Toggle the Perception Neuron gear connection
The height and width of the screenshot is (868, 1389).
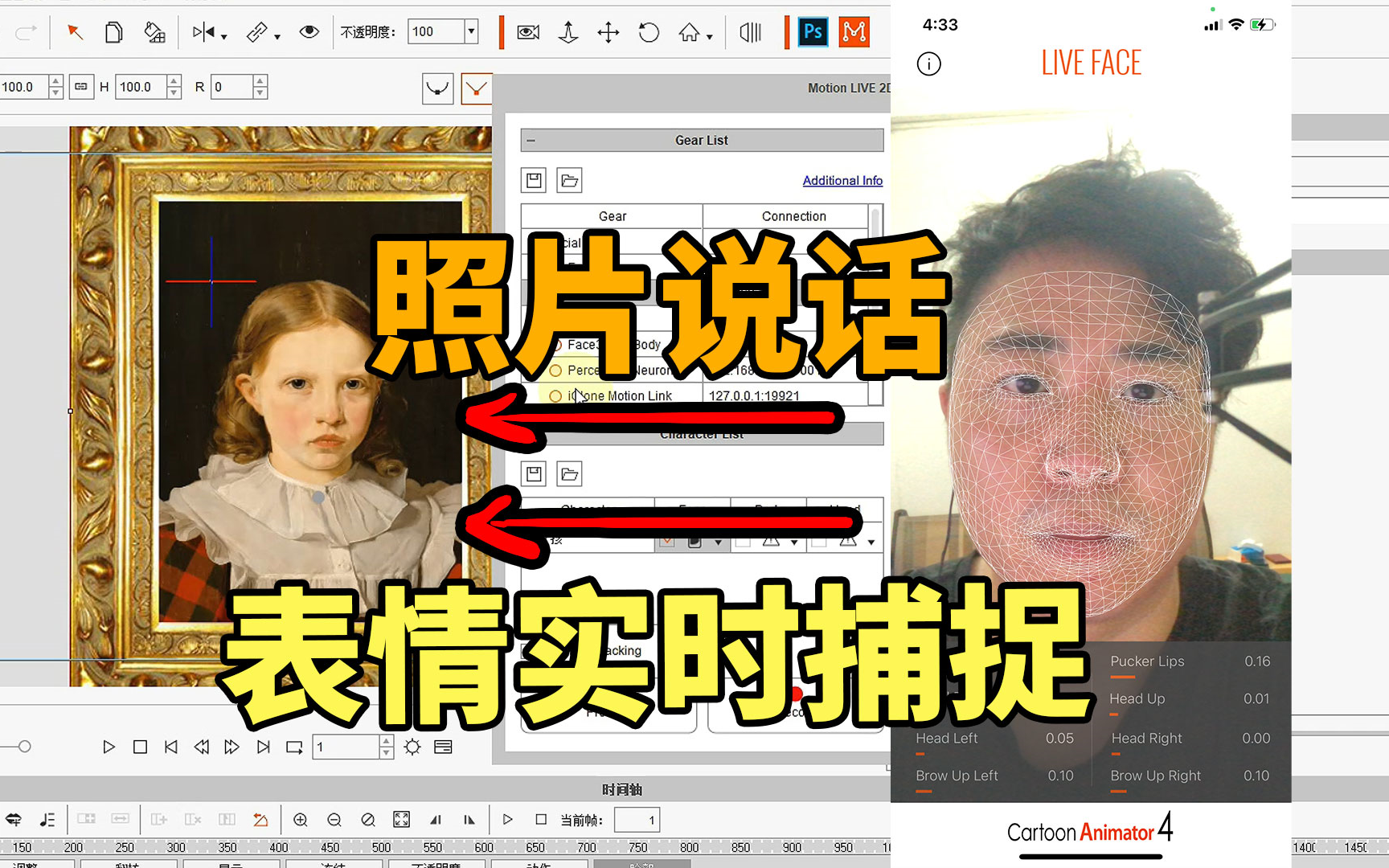click(x=555, y=370)
